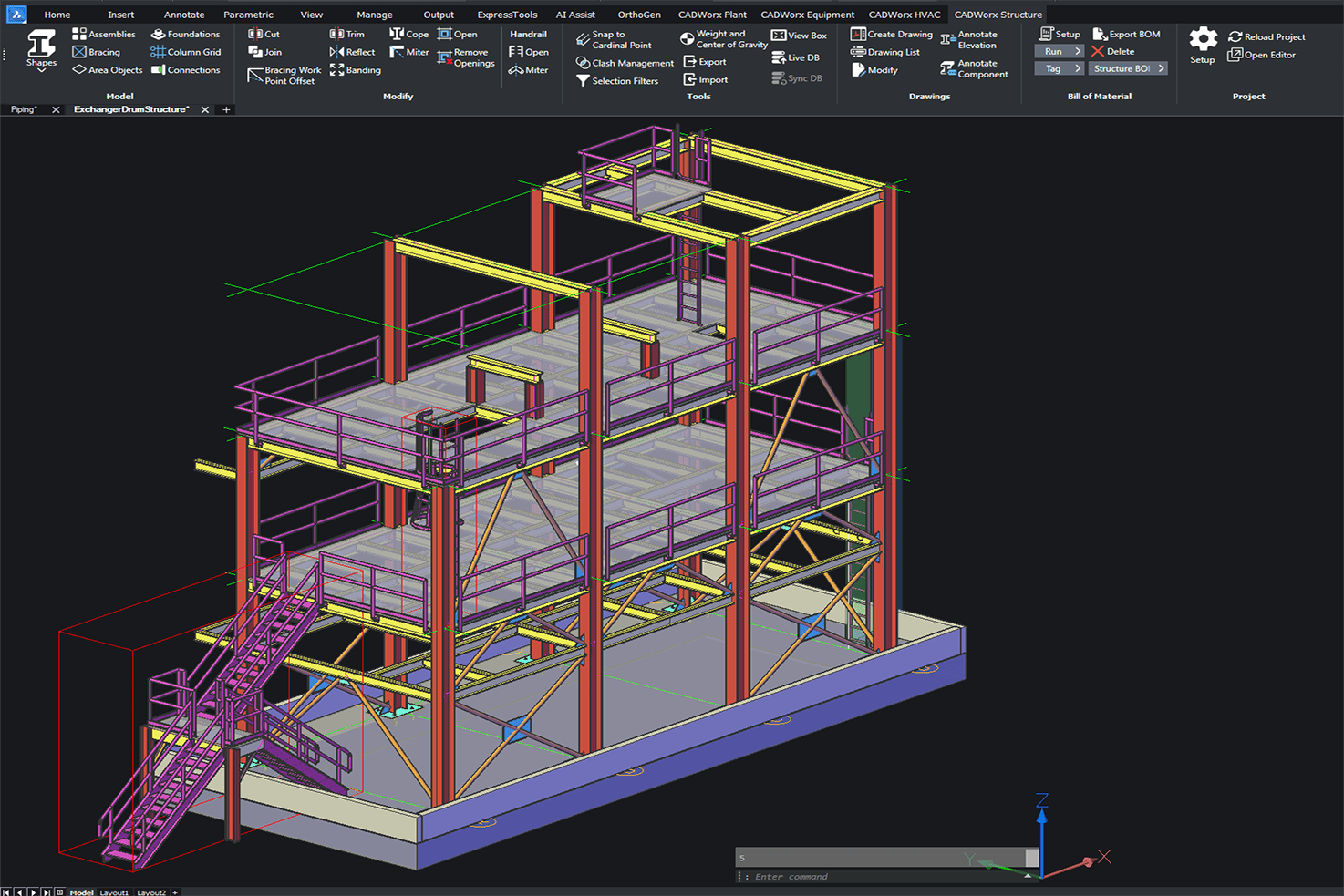Open the Shapes tool in Model panel

41,48
